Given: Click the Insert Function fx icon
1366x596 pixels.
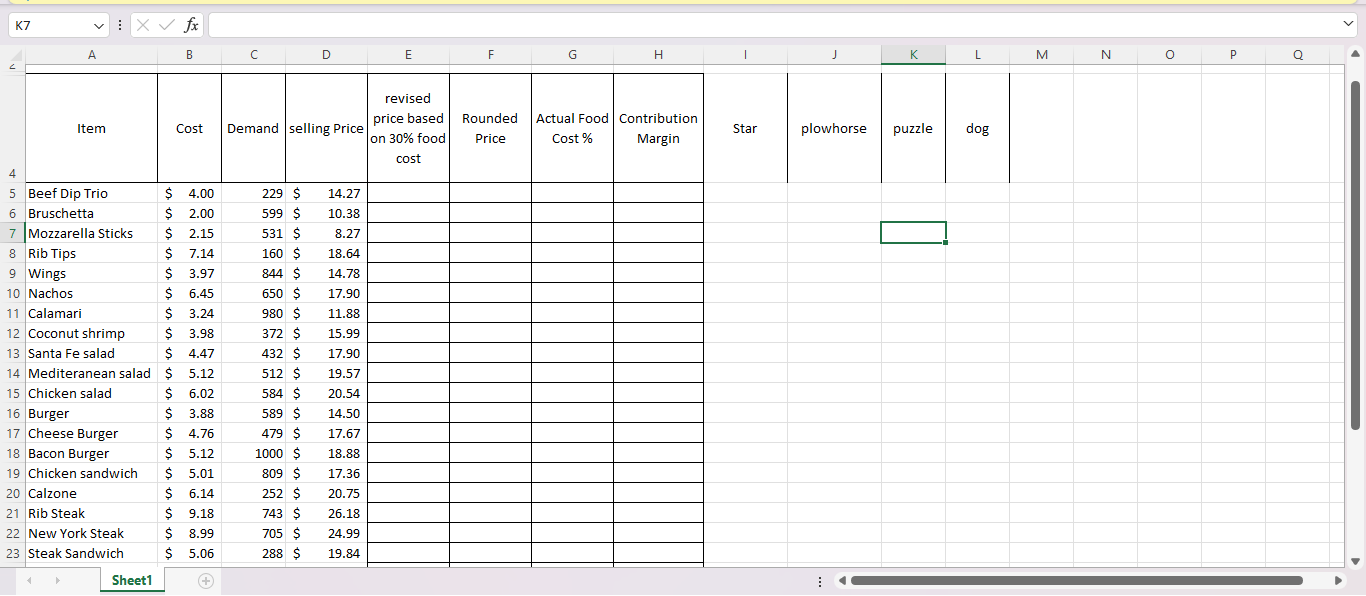Looking at the screenshot, I should (190, 25).
